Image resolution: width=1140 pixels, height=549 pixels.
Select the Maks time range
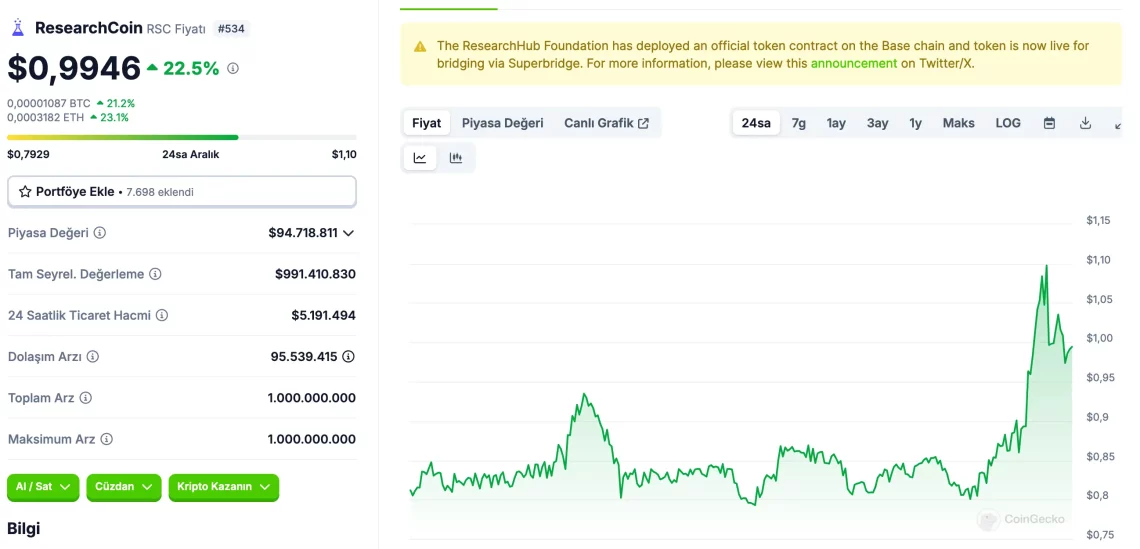pos(958,123)
